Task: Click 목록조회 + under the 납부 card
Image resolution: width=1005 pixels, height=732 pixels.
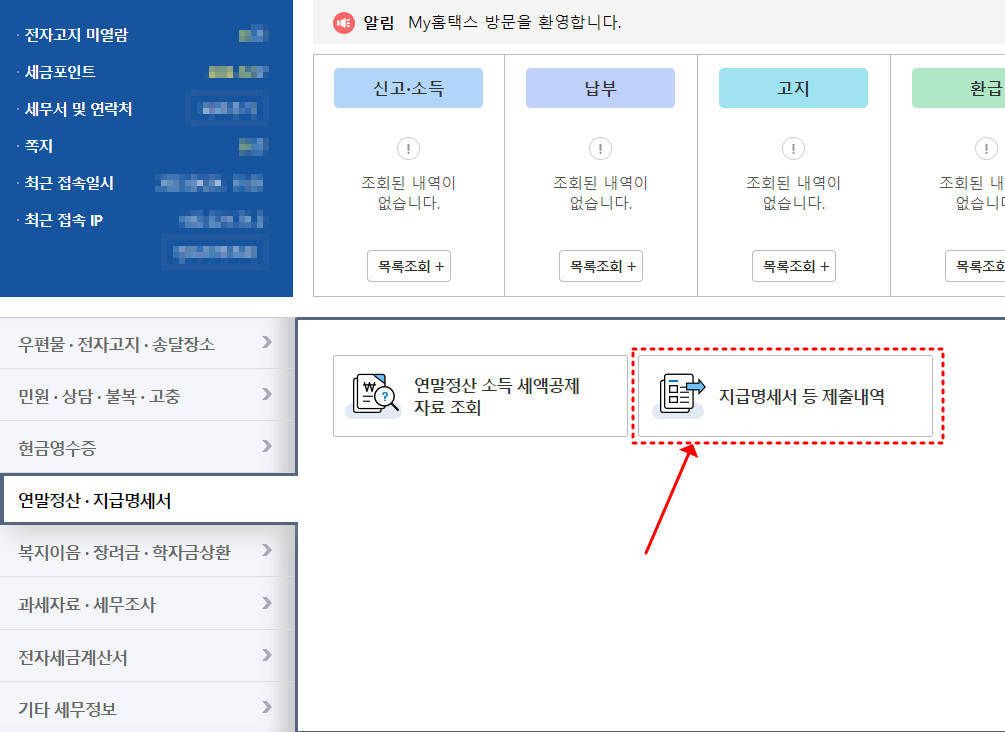Action: 600,265
